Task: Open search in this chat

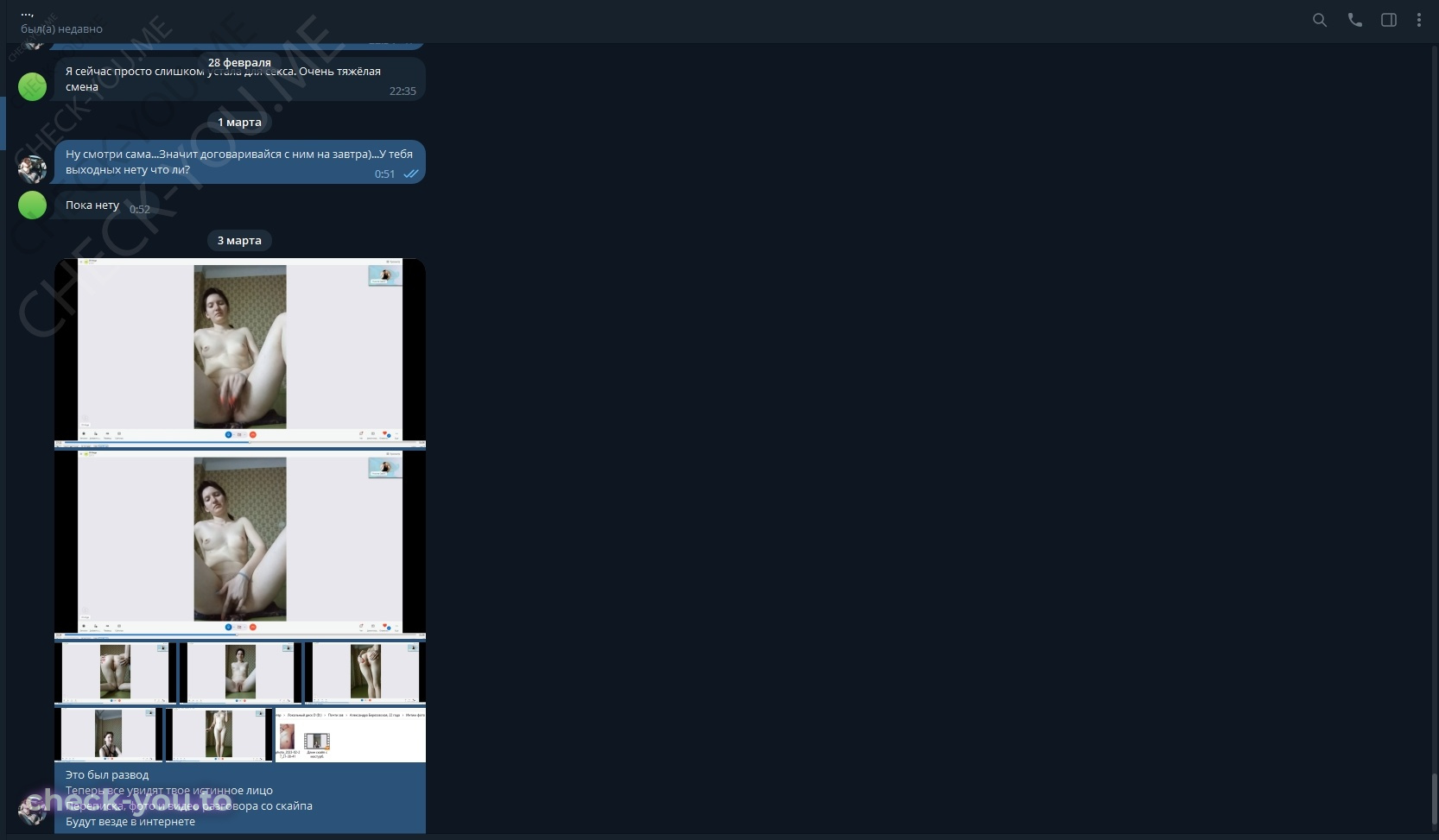Action: pos(1319,20)
